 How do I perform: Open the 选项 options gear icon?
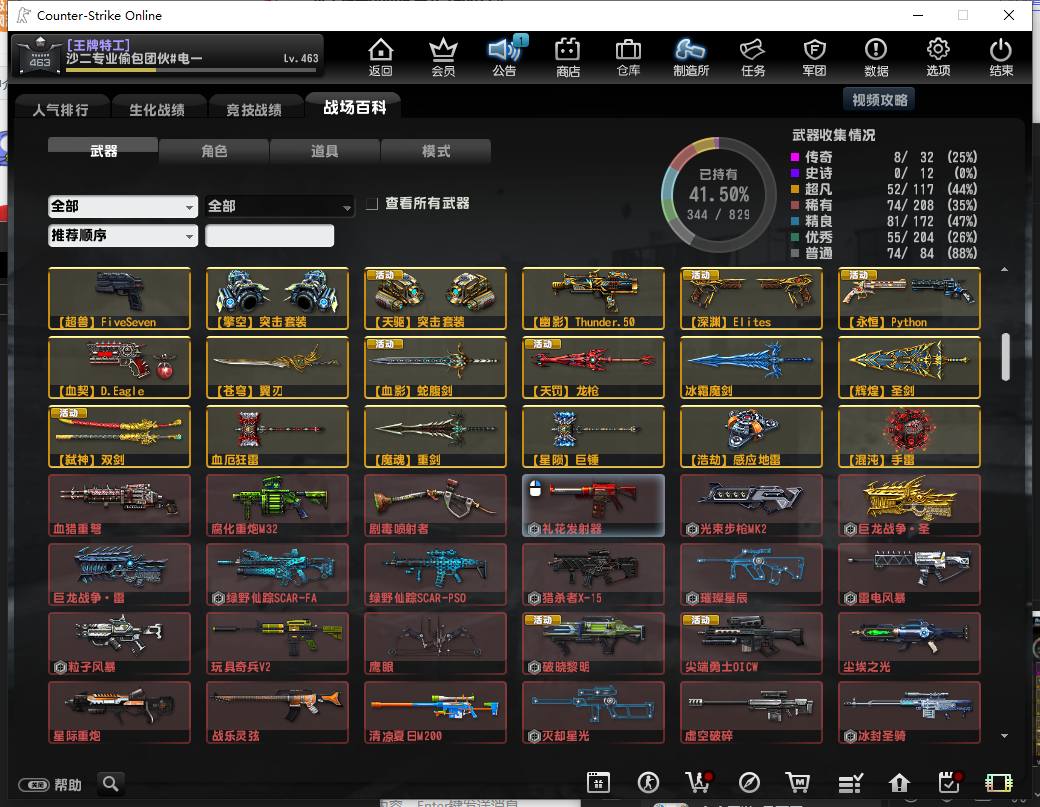(938, 56)
